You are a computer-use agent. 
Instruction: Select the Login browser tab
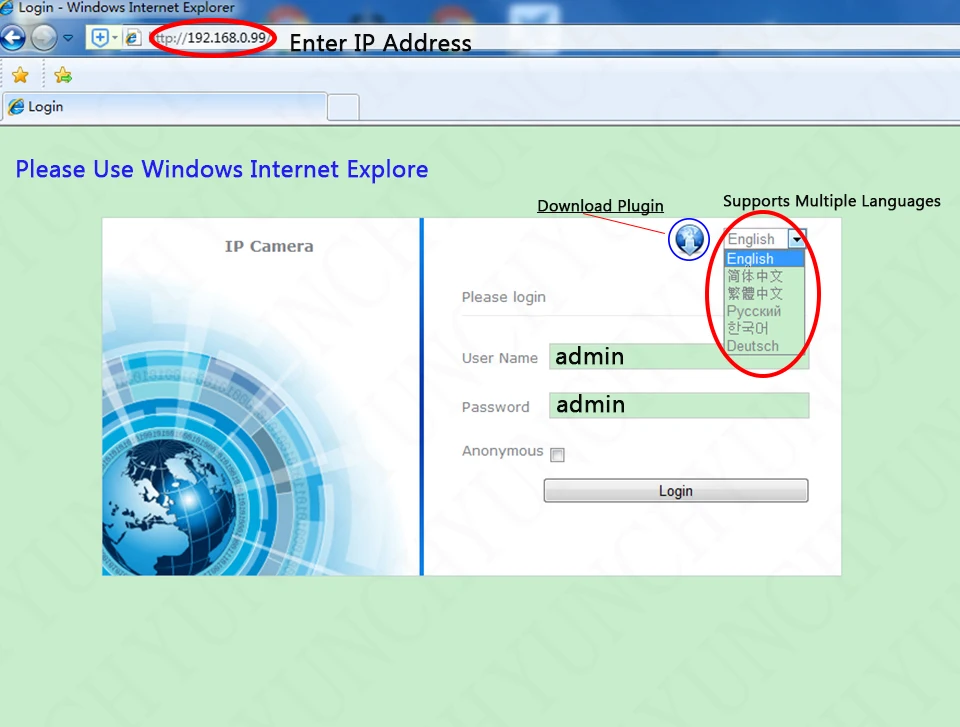164,107
